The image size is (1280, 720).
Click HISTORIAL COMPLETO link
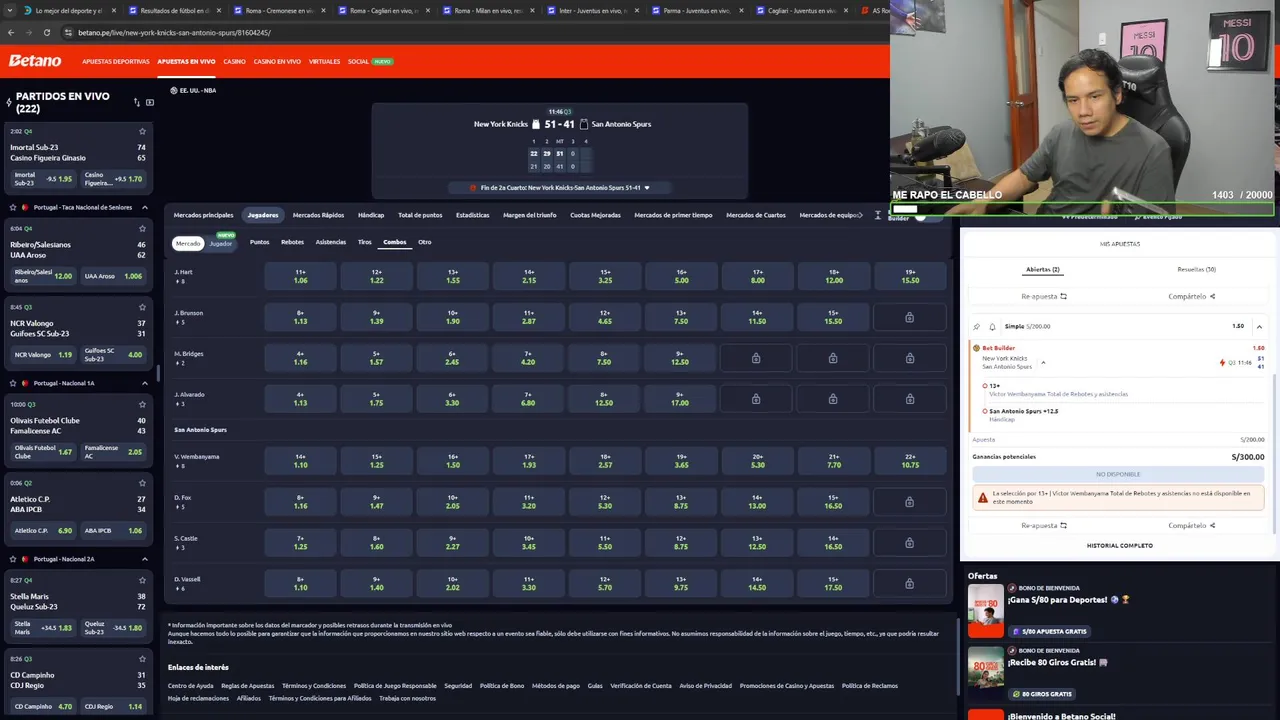(x=1120, y=545)
